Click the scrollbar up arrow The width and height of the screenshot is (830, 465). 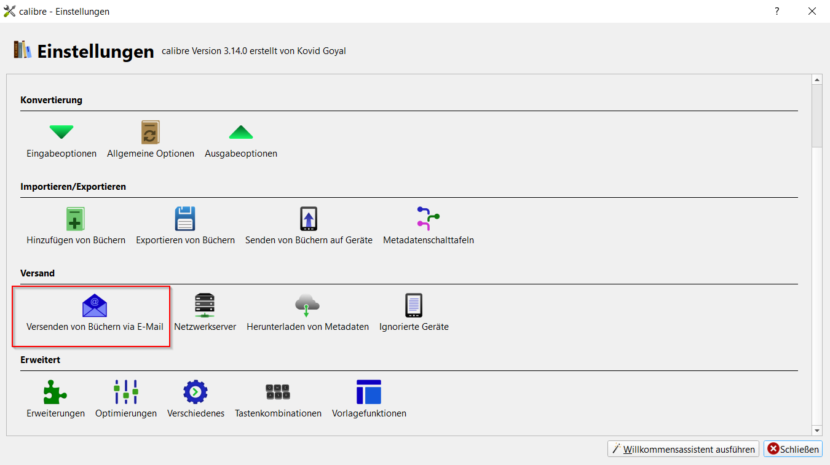coord(817,80)
